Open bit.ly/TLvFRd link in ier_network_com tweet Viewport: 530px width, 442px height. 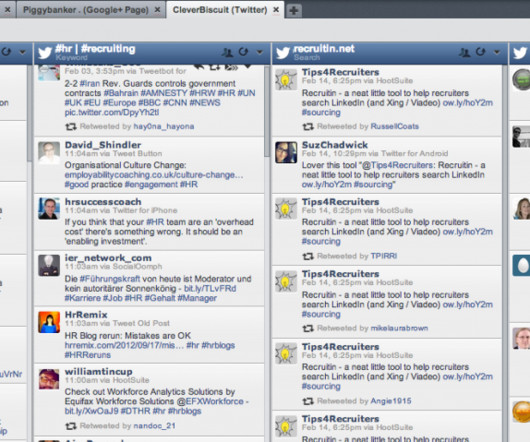[210, 288]
